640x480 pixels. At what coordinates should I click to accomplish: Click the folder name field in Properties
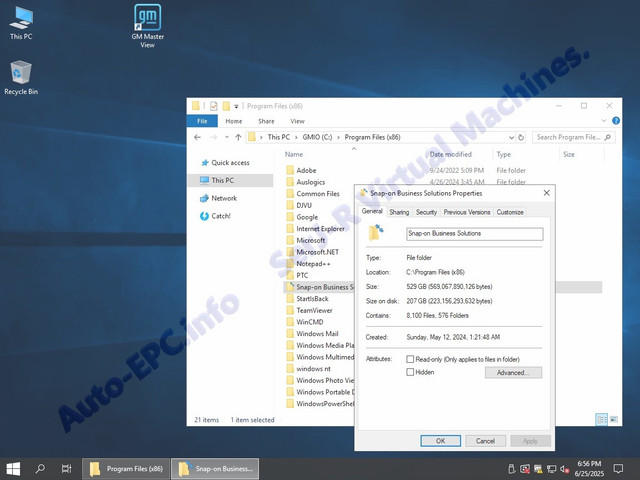(x=475, y=234)
